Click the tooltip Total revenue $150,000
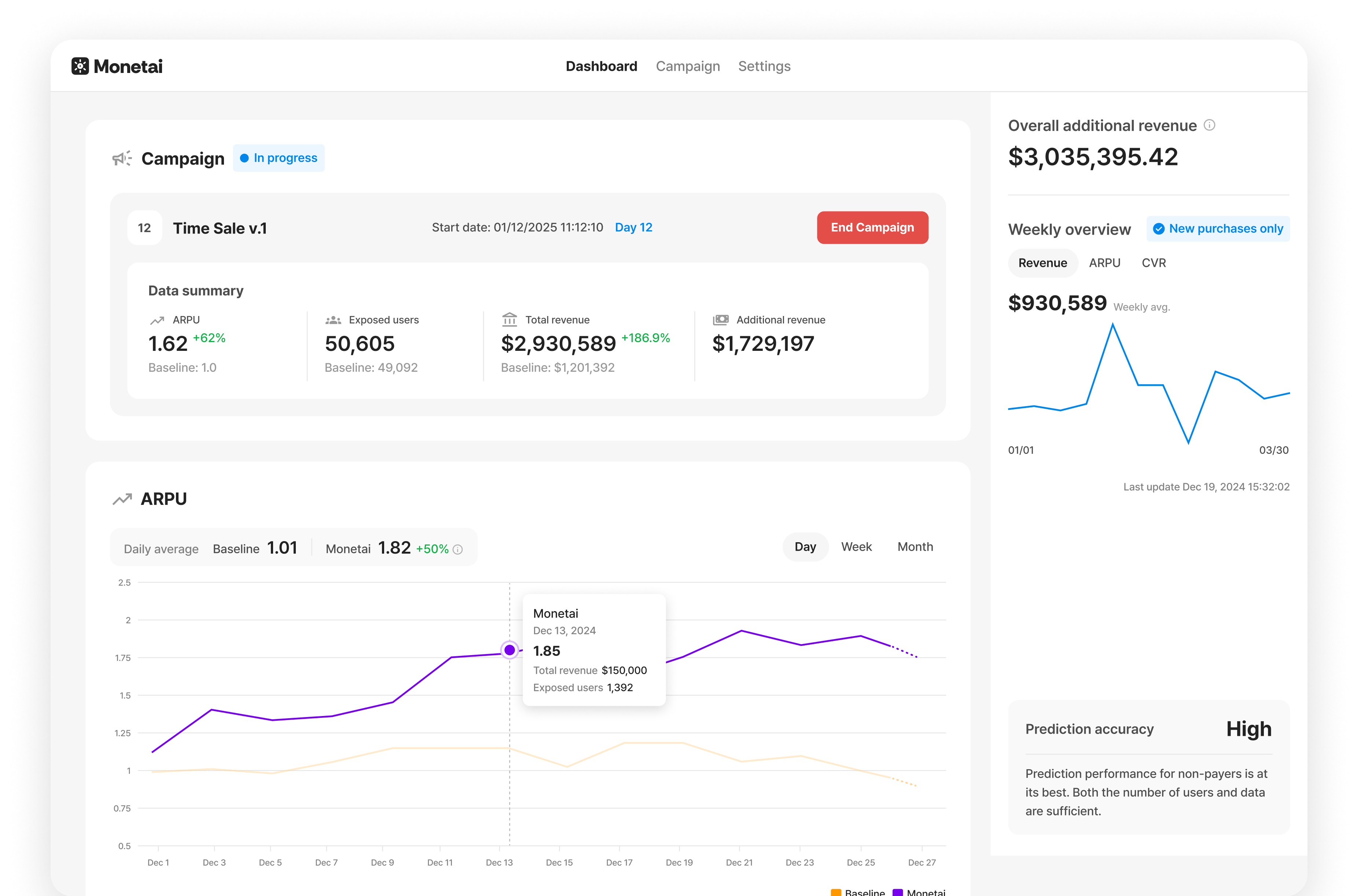Screen dimensions: 1357x896 (x=590, y=670)
